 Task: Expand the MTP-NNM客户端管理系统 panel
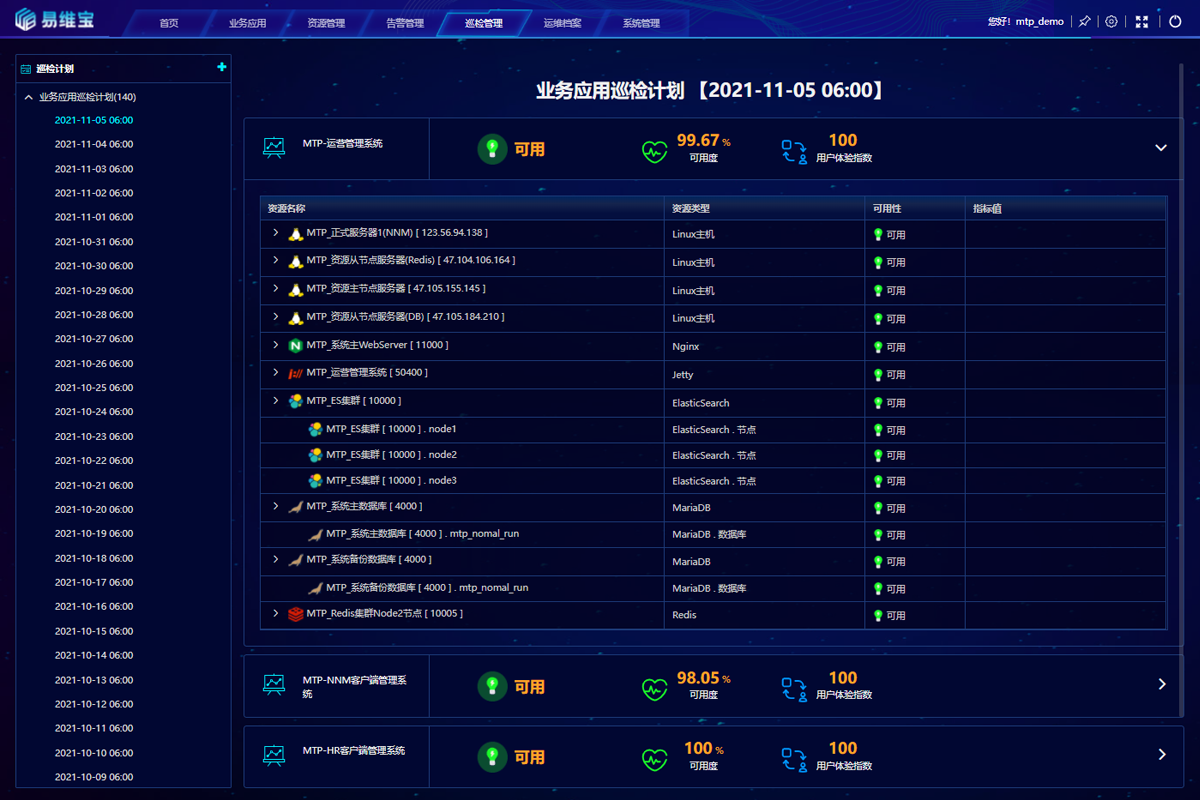1161,684
